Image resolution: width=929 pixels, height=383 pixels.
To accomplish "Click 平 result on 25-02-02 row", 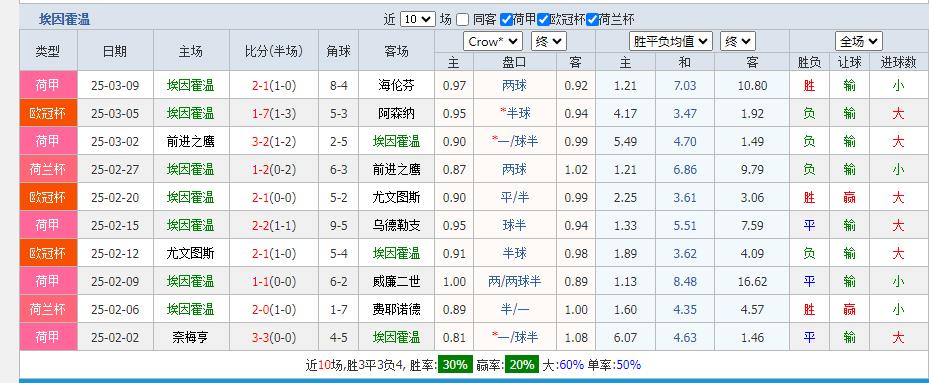I will (809, 337).
